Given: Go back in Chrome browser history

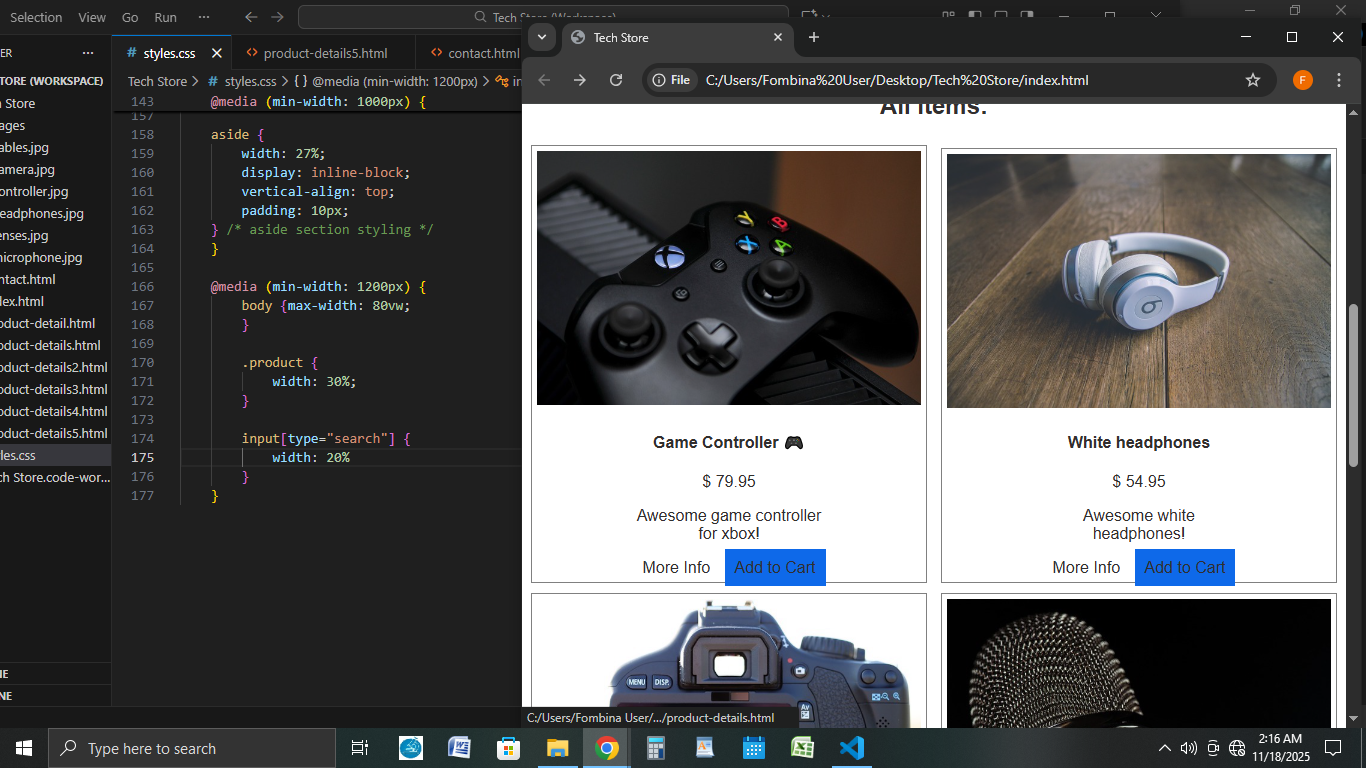Looking at the screenshot, I should (x=544, y=80).
